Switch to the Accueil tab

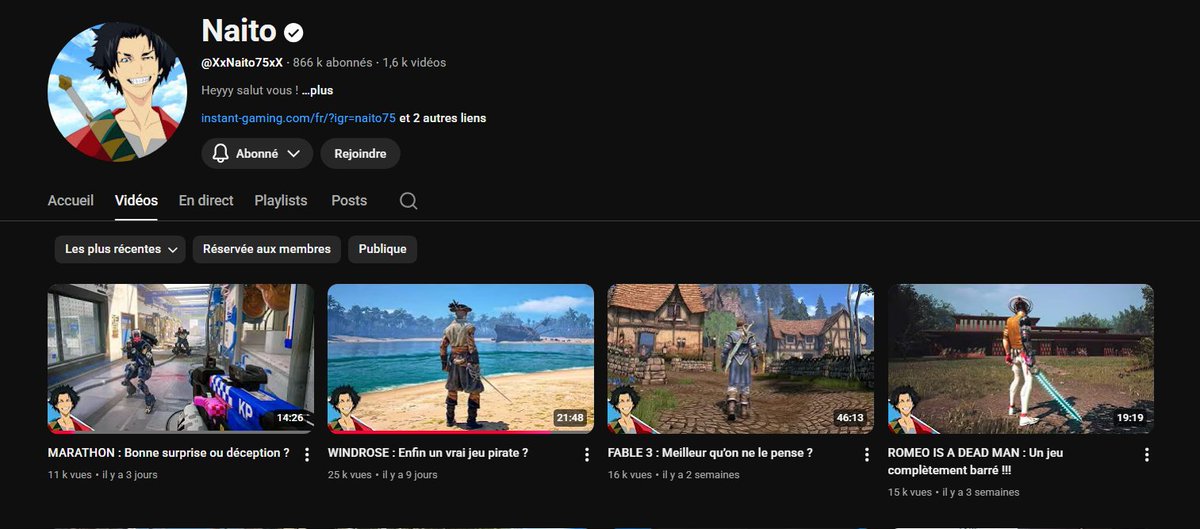coord(71,200)
